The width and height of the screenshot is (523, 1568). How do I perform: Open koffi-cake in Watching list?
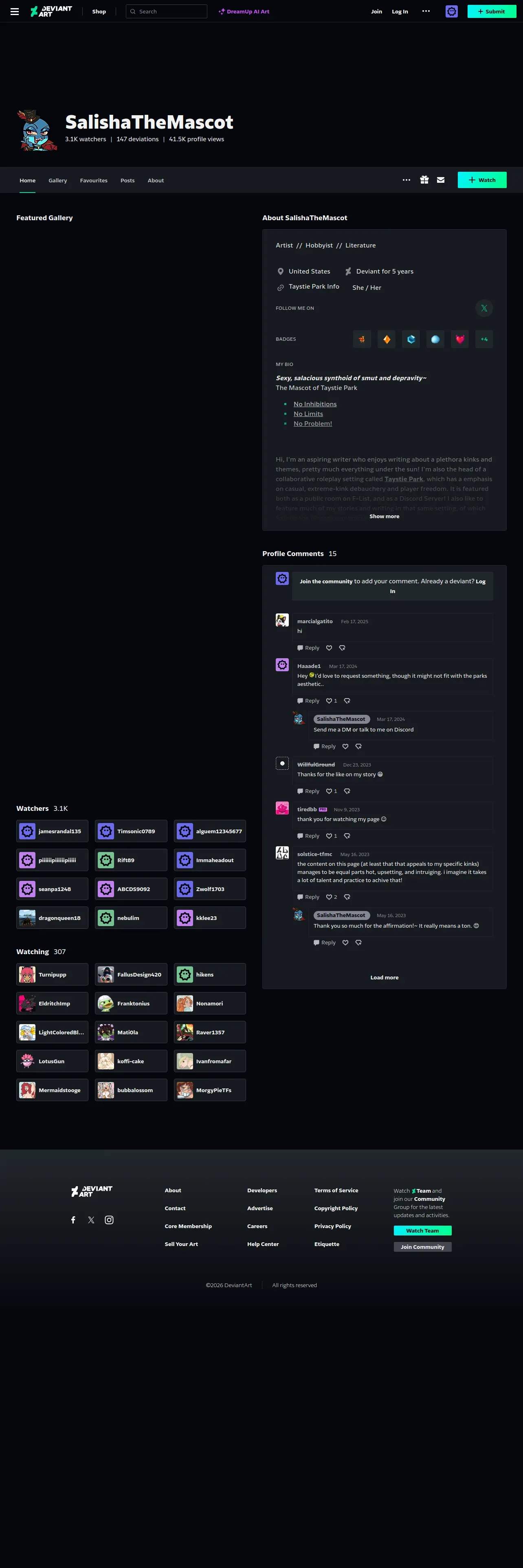(x=131, y=1061)
